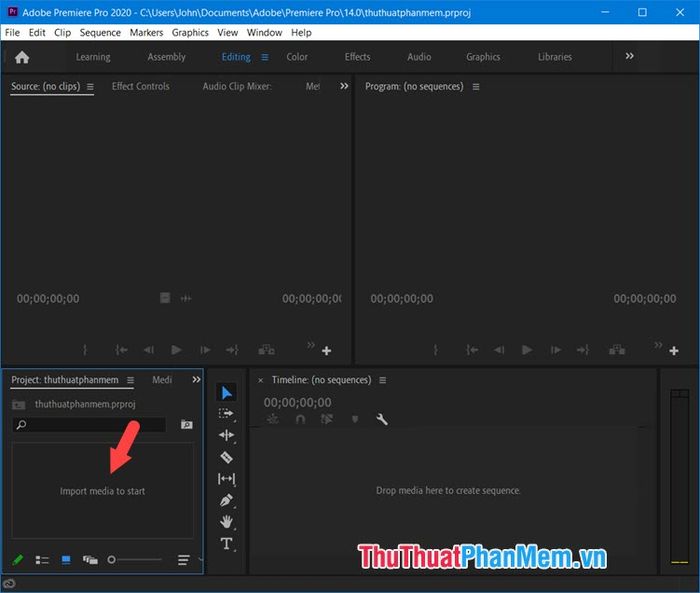700x593 pixels.
Task: Switch to the Assembly workspace
Action: click(x=166, y=57)
